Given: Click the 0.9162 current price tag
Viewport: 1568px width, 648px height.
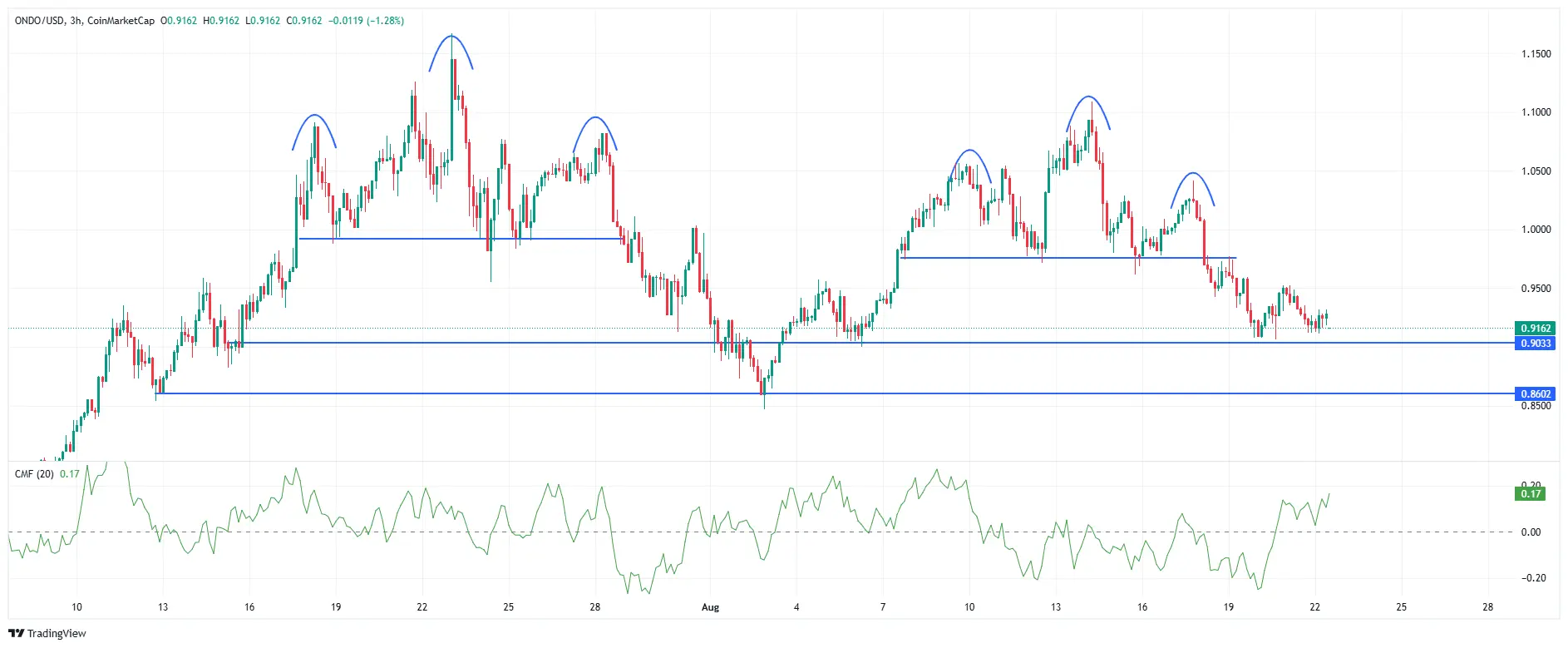Looking at the screenshot, I should pyautogui.click(x=1535, y=329).
